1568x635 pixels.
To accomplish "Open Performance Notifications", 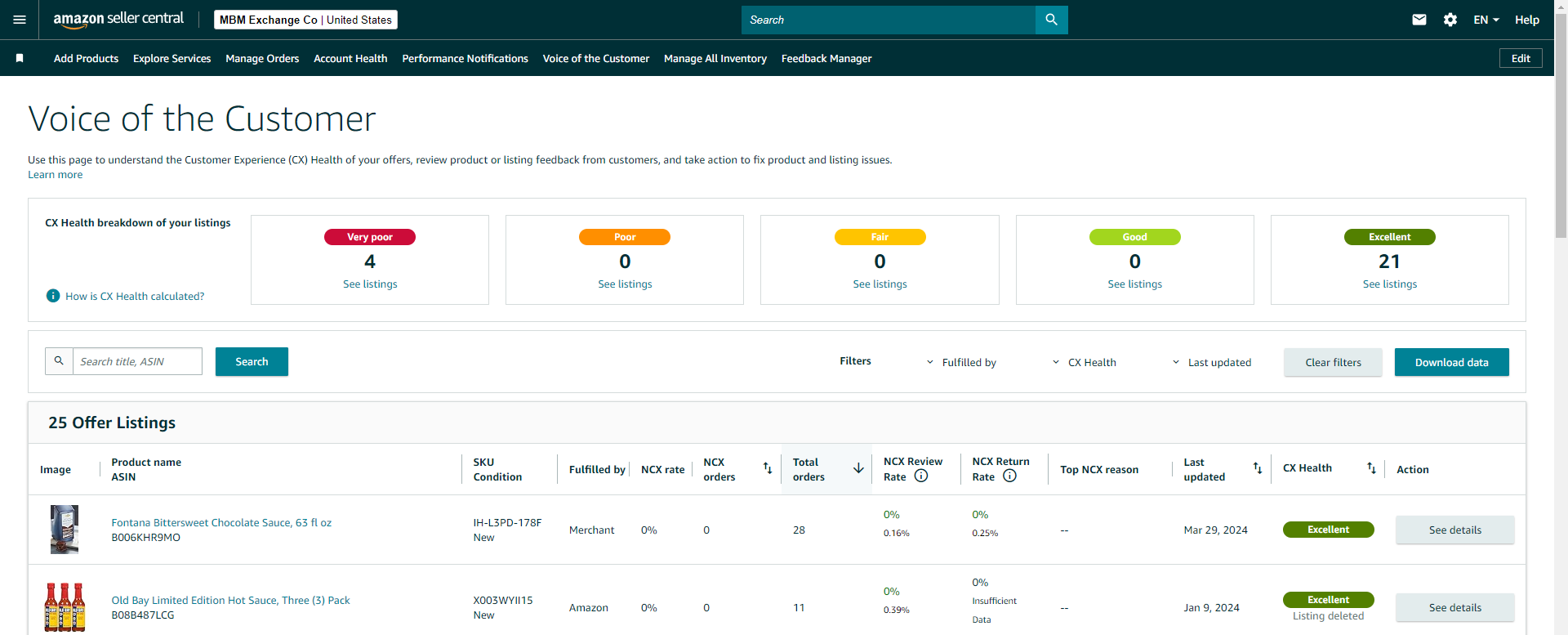I will [x=465, y=58].
